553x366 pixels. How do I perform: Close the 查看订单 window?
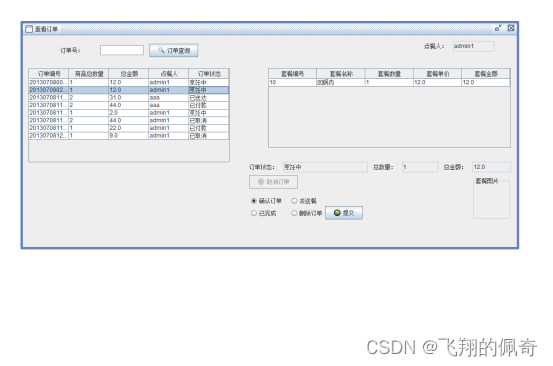[511, 28]
